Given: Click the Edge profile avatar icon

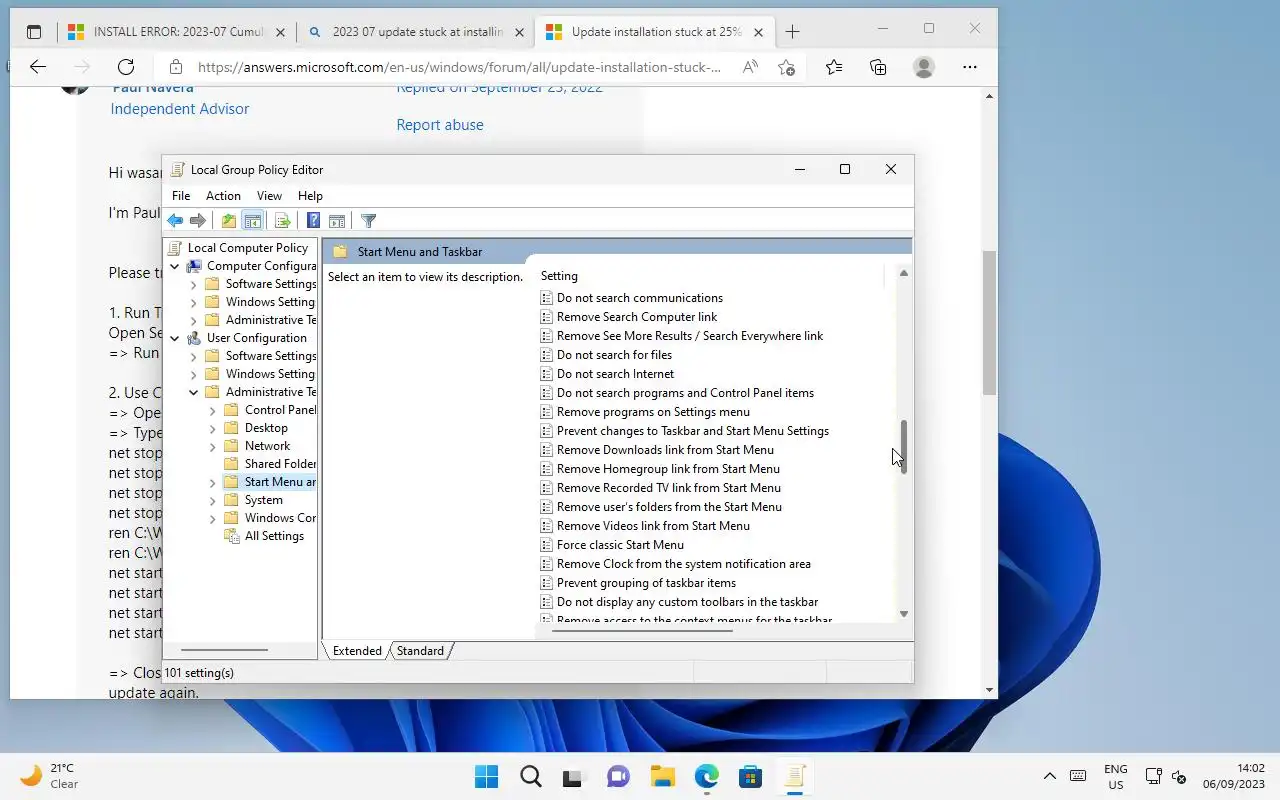Looking at the screenshot, I should click(x=924, y=67).
